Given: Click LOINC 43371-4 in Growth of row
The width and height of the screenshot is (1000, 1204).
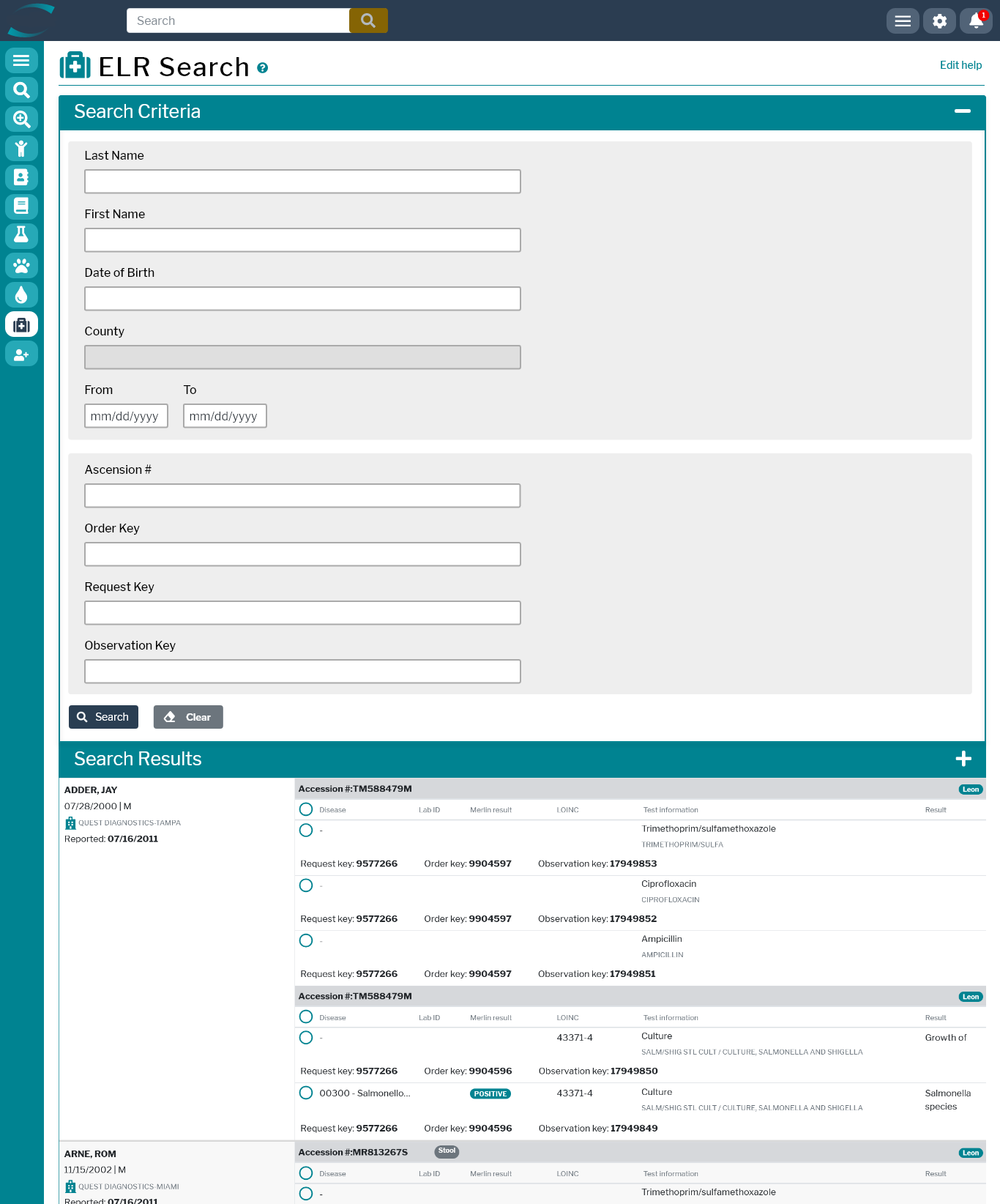Looking at the screenshot, I should pyautogui.click(x=575, y=1038).
